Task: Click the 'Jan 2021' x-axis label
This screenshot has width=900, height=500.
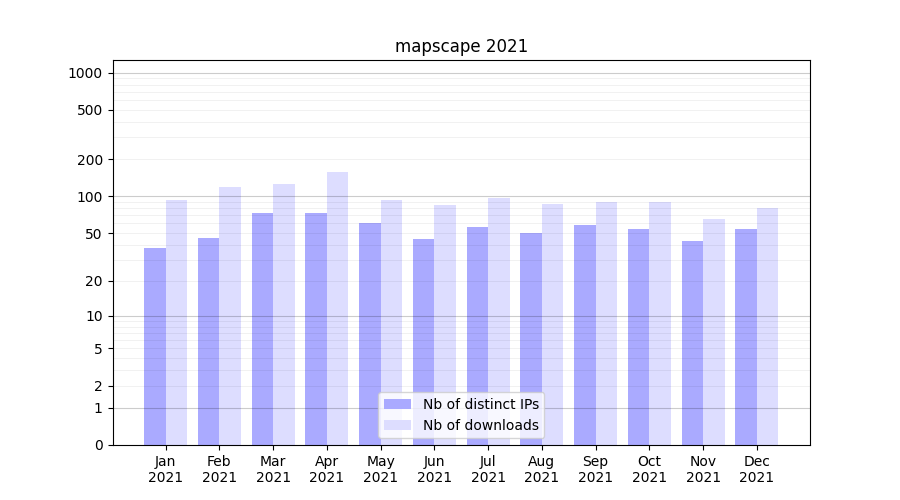Action: [166, 469]
